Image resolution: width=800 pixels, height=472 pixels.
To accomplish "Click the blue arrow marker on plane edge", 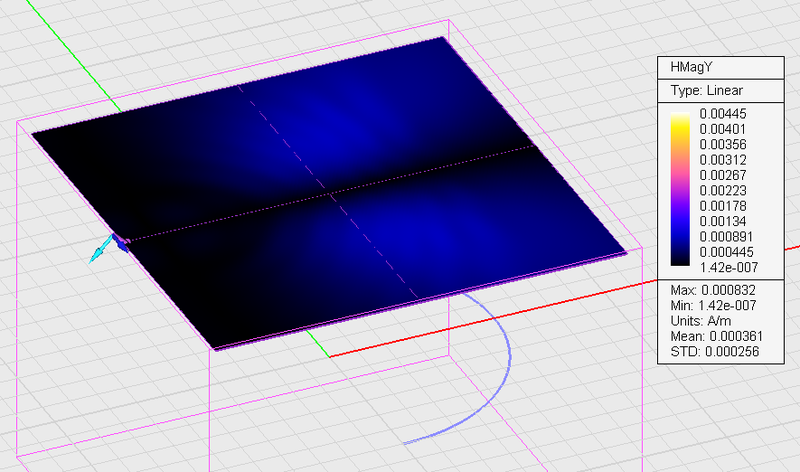I will click(121, 242).
